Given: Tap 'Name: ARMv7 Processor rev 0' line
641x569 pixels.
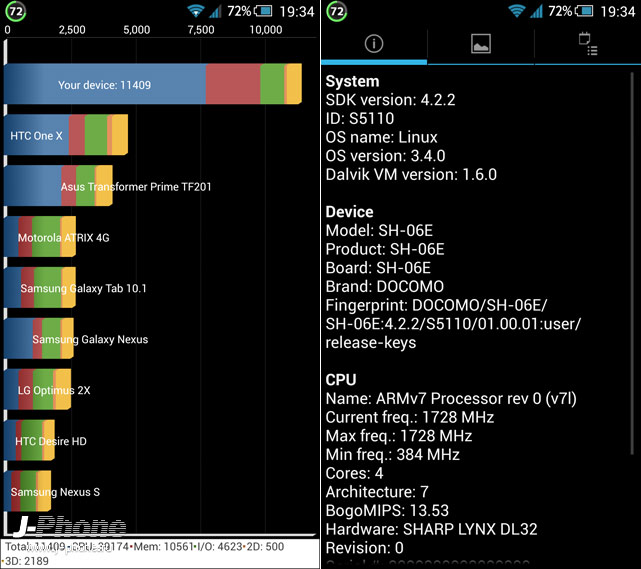Looking at the screenshot, I should pos(451,398).
